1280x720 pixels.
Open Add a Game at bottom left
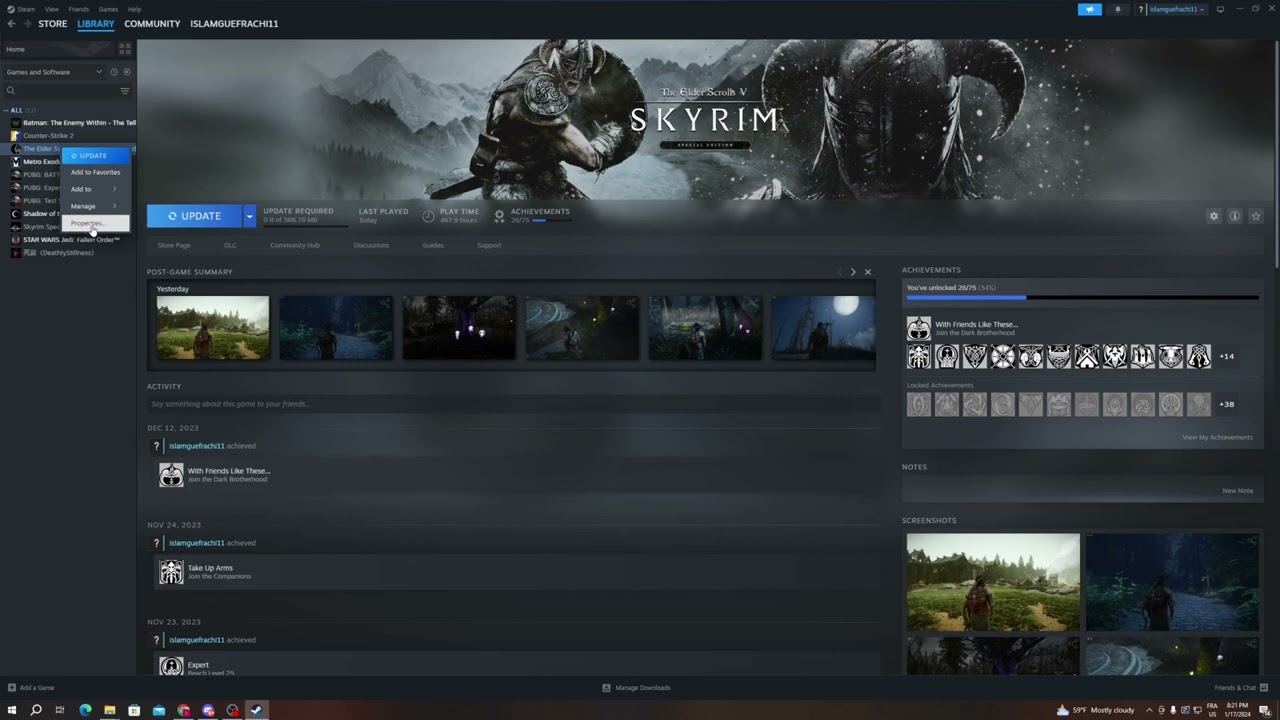point(31,688)
